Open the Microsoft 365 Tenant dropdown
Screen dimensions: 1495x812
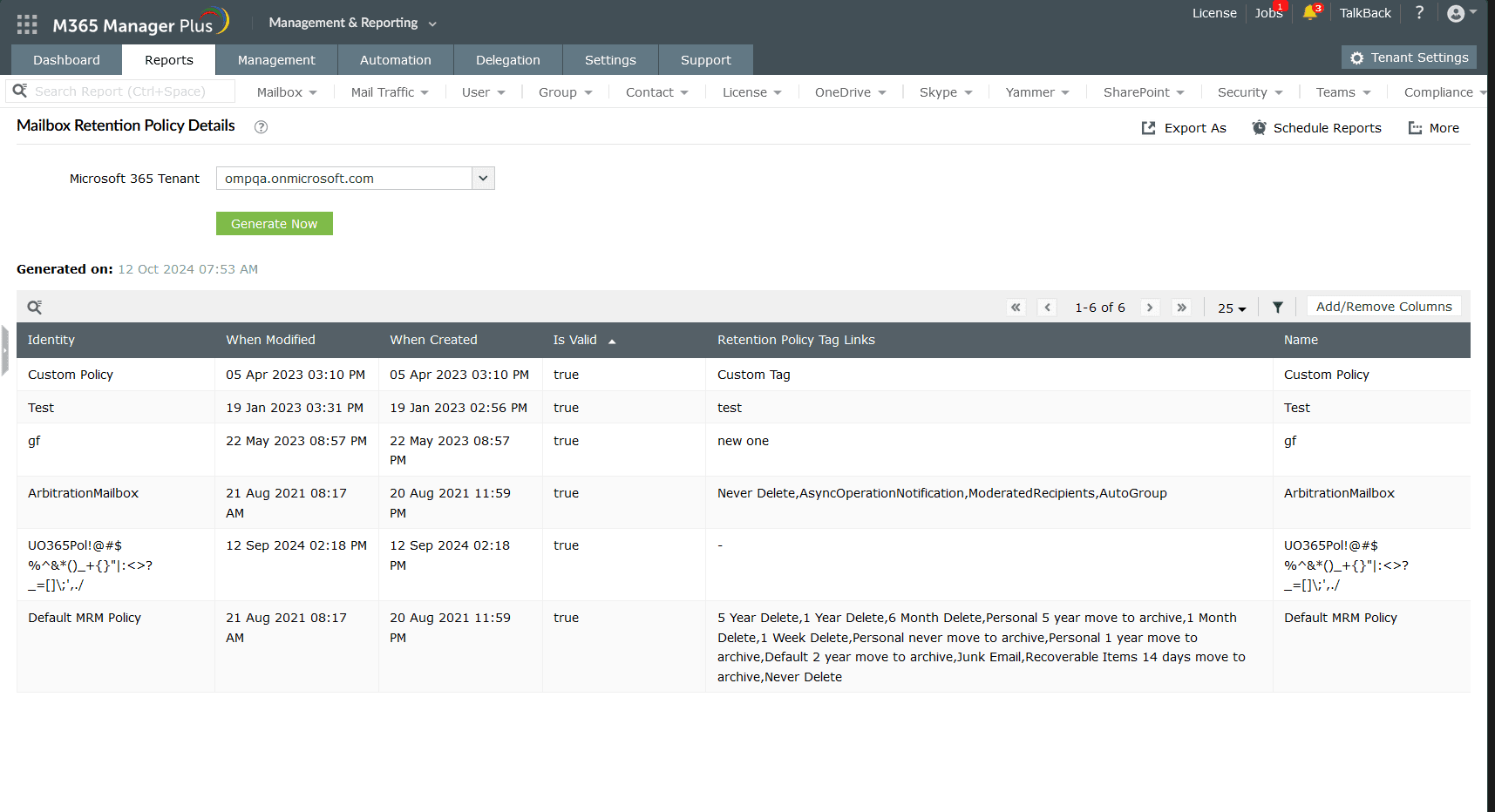coord(483,178)
